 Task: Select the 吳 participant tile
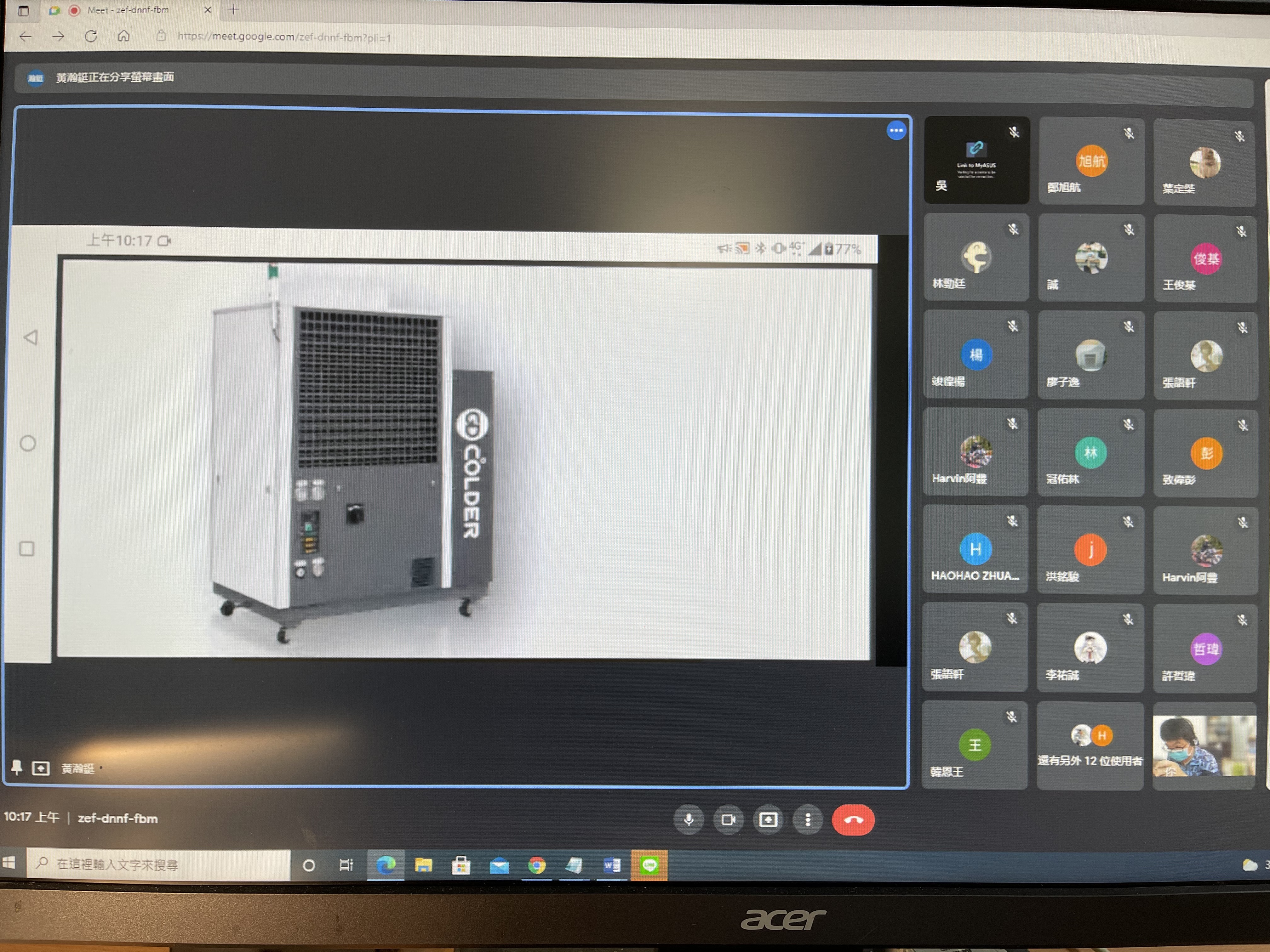(x=976, y=160)
